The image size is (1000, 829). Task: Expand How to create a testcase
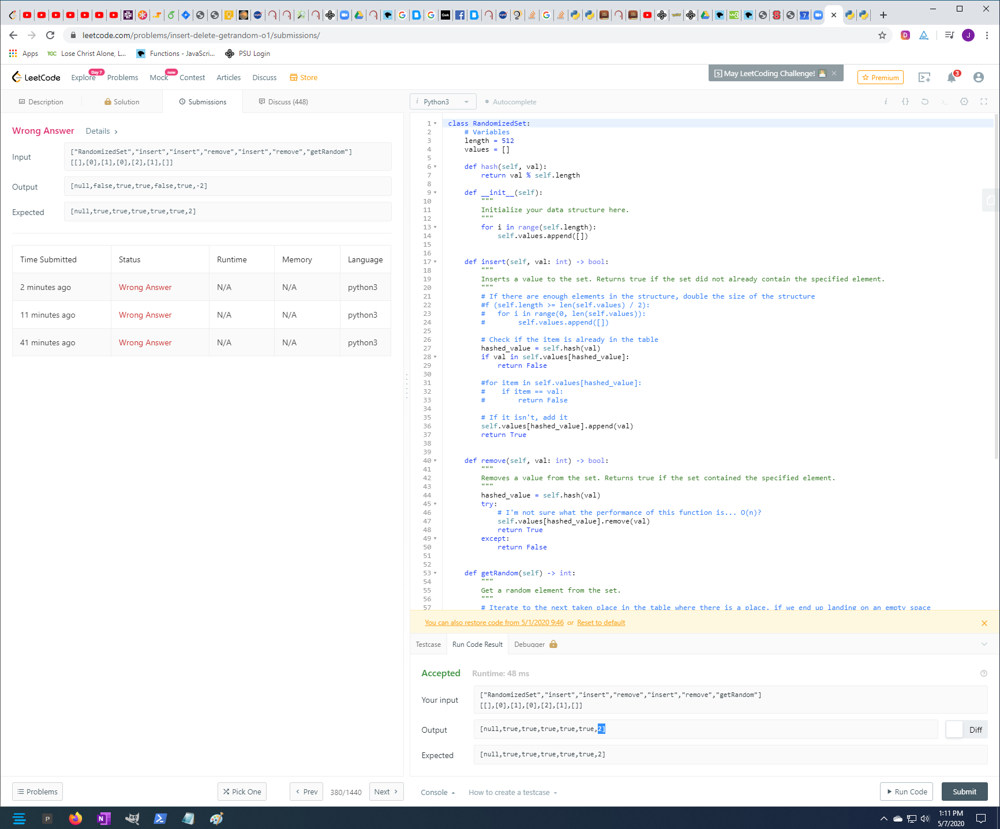[512, 792]
